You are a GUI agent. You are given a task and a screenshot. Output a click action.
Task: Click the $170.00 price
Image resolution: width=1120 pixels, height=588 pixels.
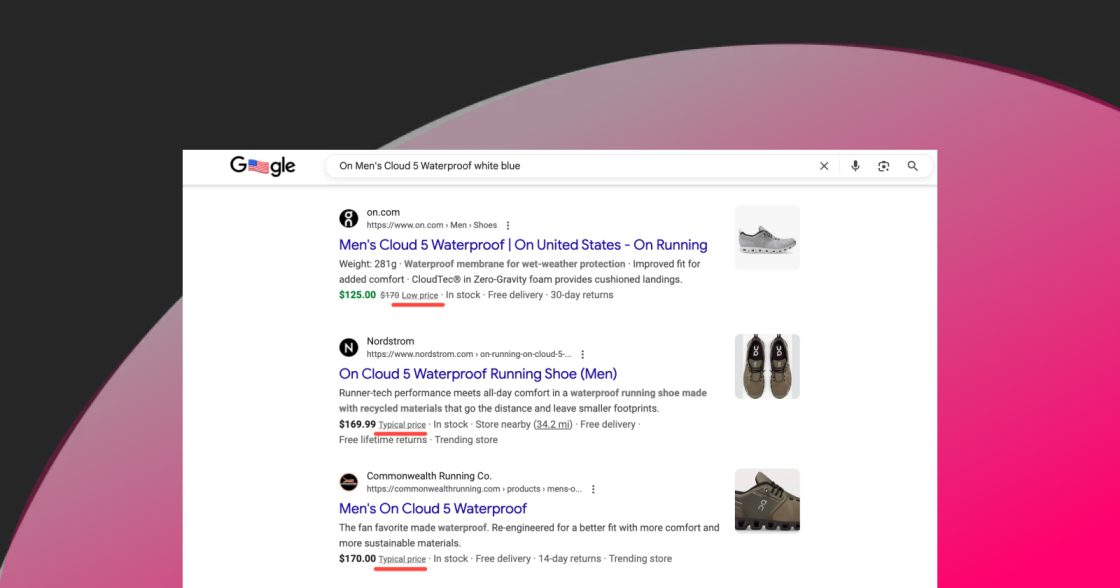(x=357, y=559)
